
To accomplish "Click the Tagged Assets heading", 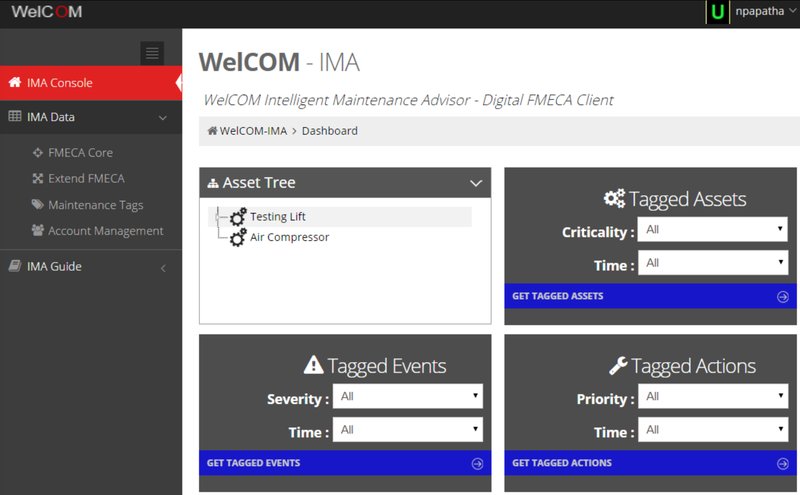I will tap(687, 199).
